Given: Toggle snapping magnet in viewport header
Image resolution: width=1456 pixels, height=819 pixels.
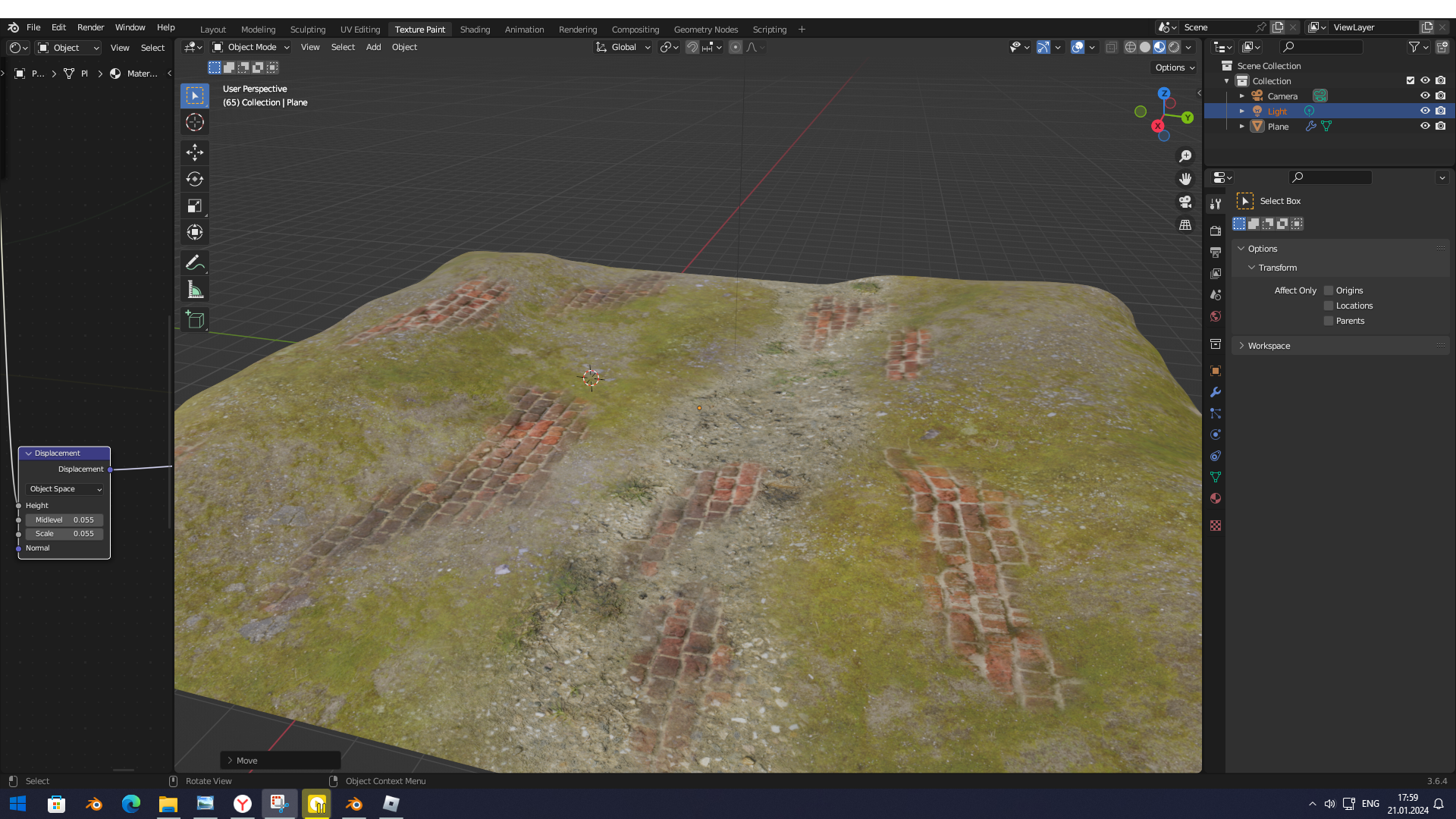Looking at the screenshot, I should pyautogui.click(x=692, y=47).
